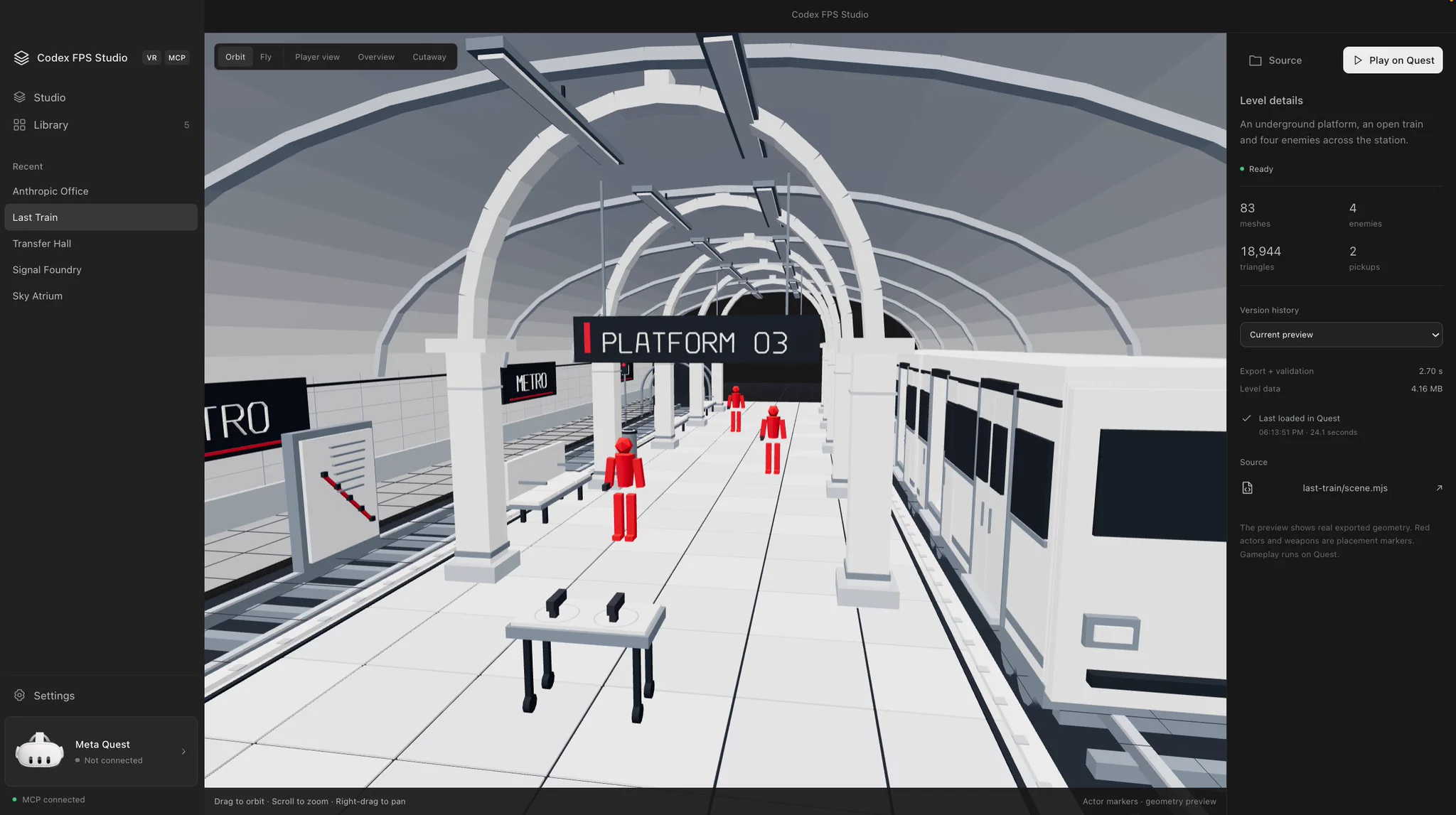Image resolution: width=1456 pixels, height=815 pixels.
Task: Click the Library grid icon
Action: point(19,125)
